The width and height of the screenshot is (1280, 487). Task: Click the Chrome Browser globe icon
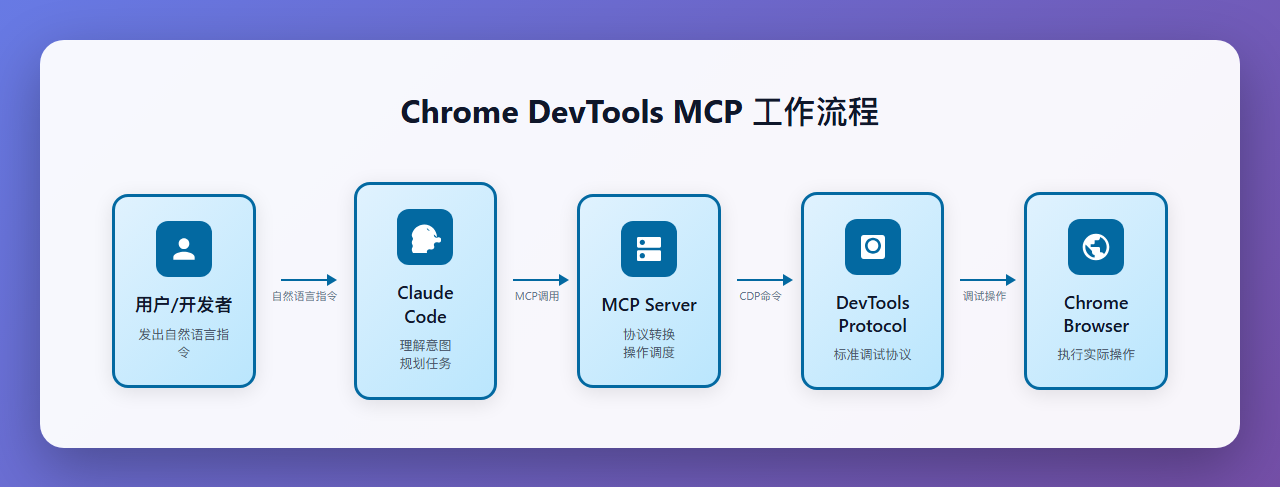click(x=1096, y=246)
